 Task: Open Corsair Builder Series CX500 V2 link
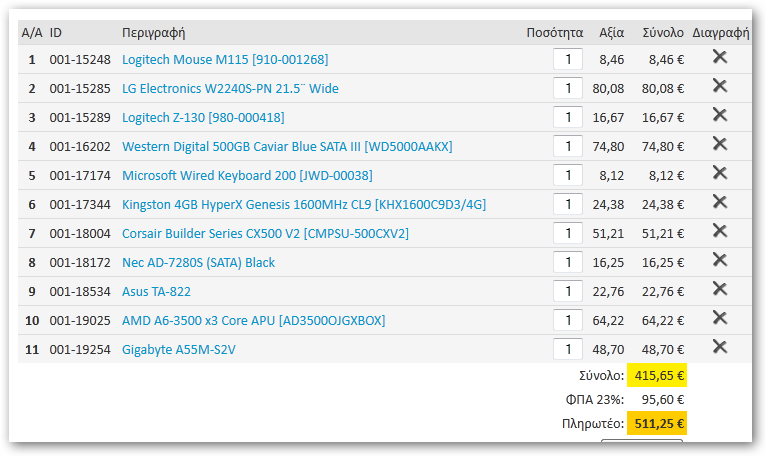click(265, 234)
